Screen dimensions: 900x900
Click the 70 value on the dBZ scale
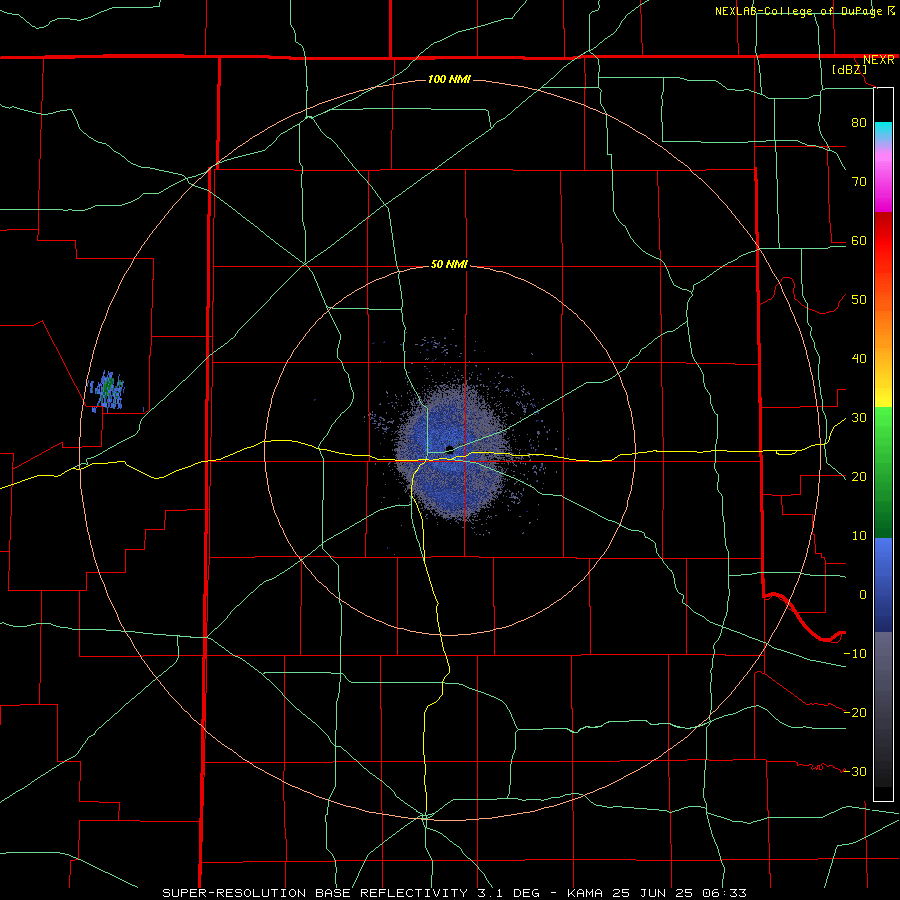[x=859, y=181]
